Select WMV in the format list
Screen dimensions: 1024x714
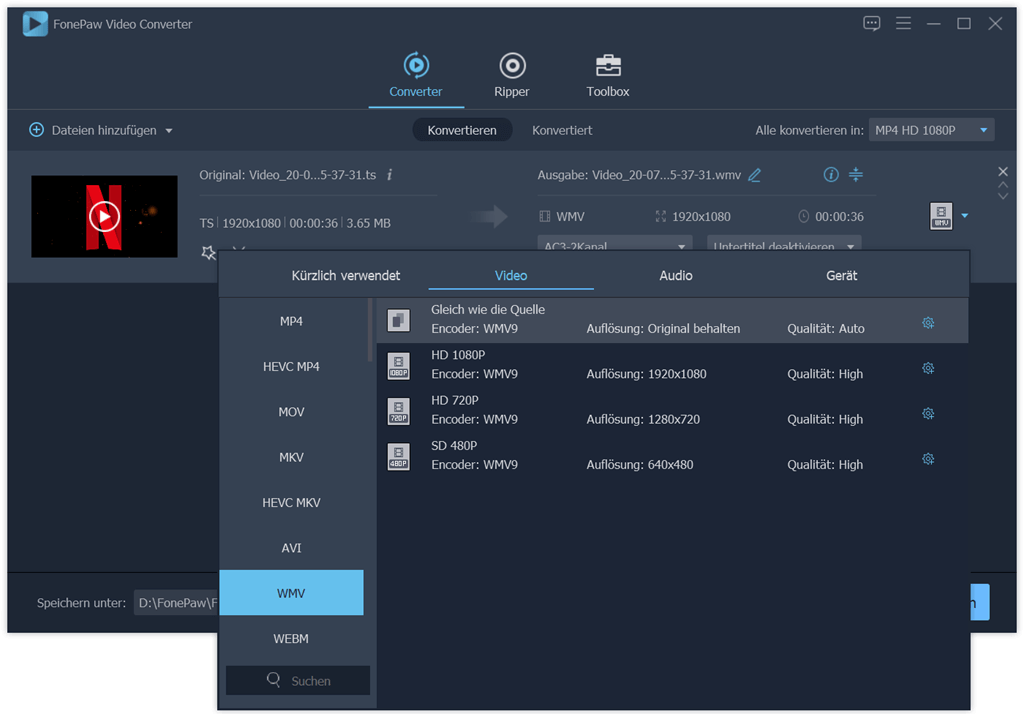(x=291, y=592)
